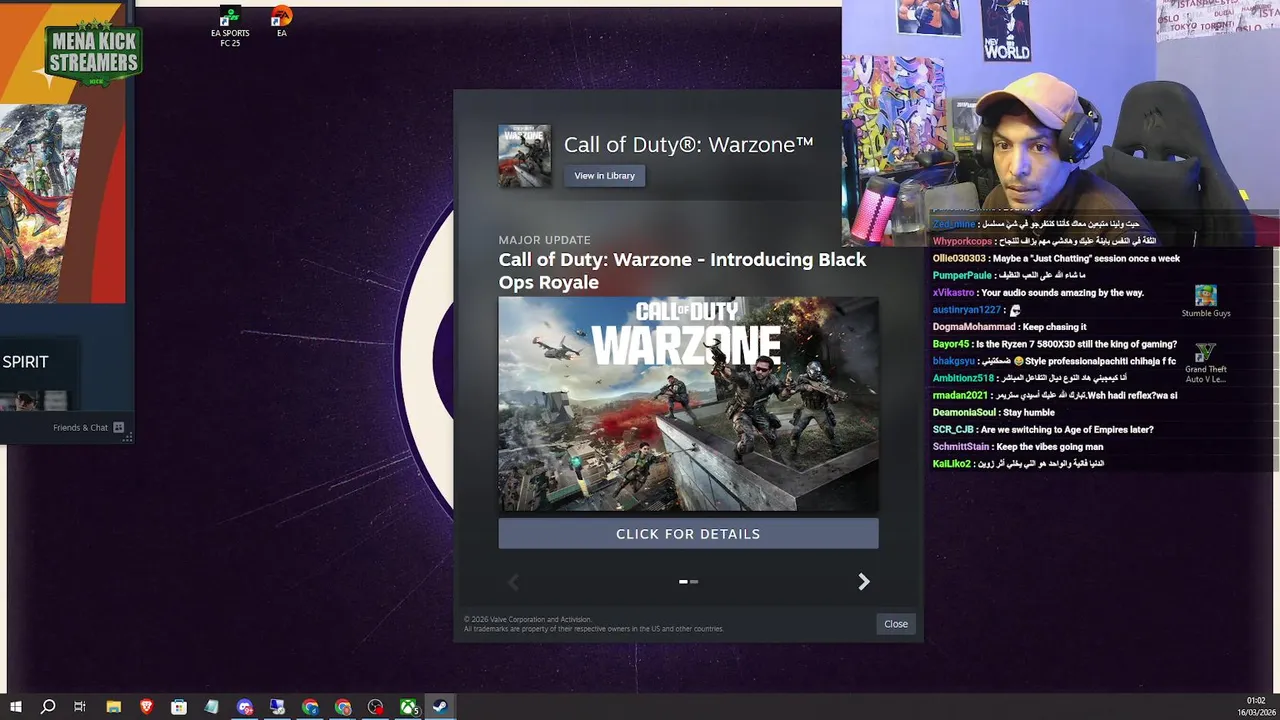Screen dimensions: 1280x720
Task: Open the Xbox app taskbar icon
Action: click(408, 707)
